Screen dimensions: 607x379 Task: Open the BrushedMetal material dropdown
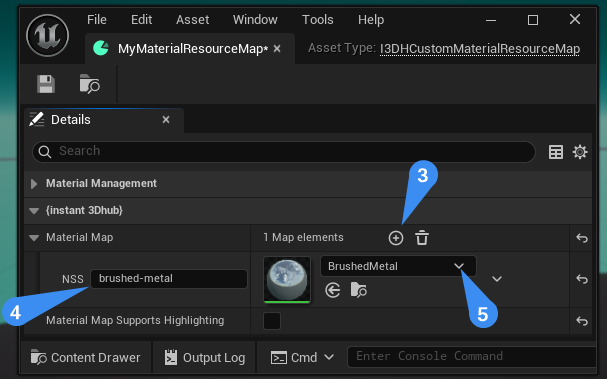(x=398, y=266)
